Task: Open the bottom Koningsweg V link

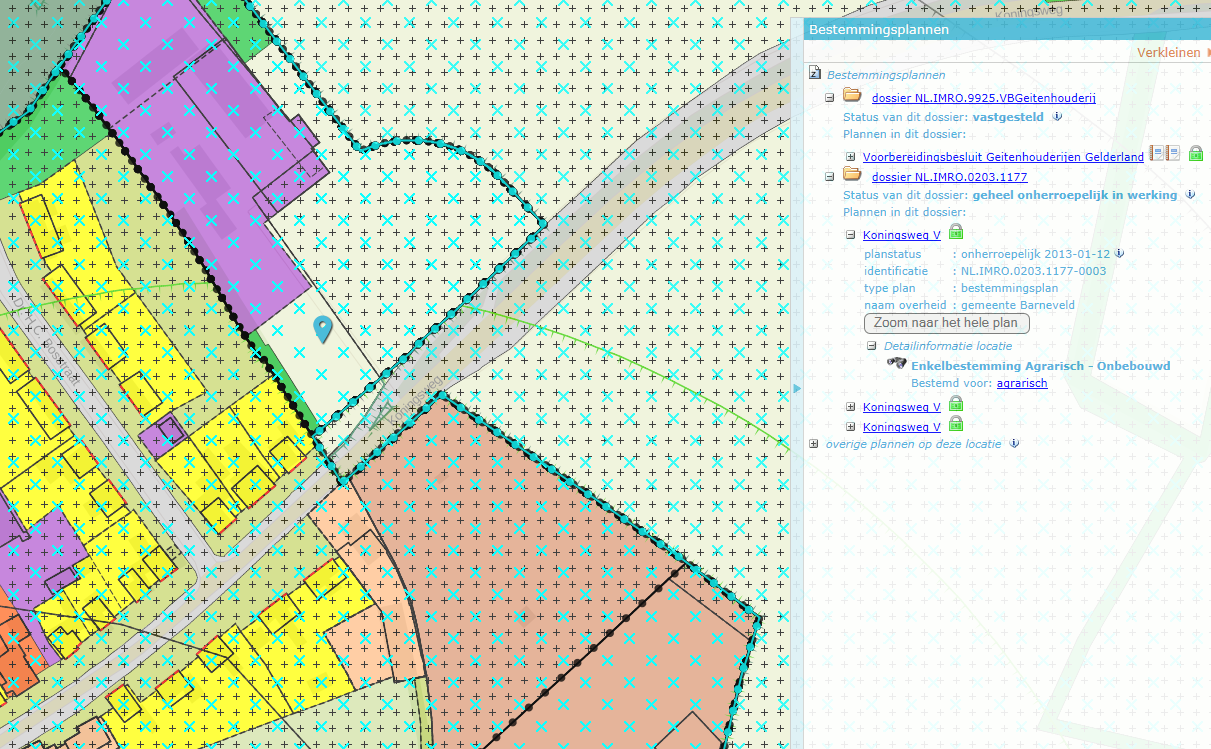Action: tap(902, 427)
